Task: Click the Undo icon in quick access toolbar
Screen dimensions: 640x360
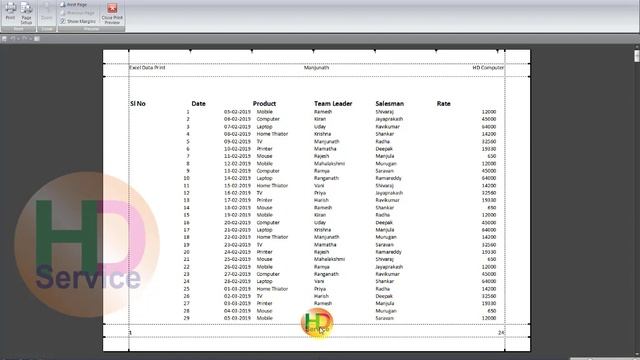Action: 12,39
